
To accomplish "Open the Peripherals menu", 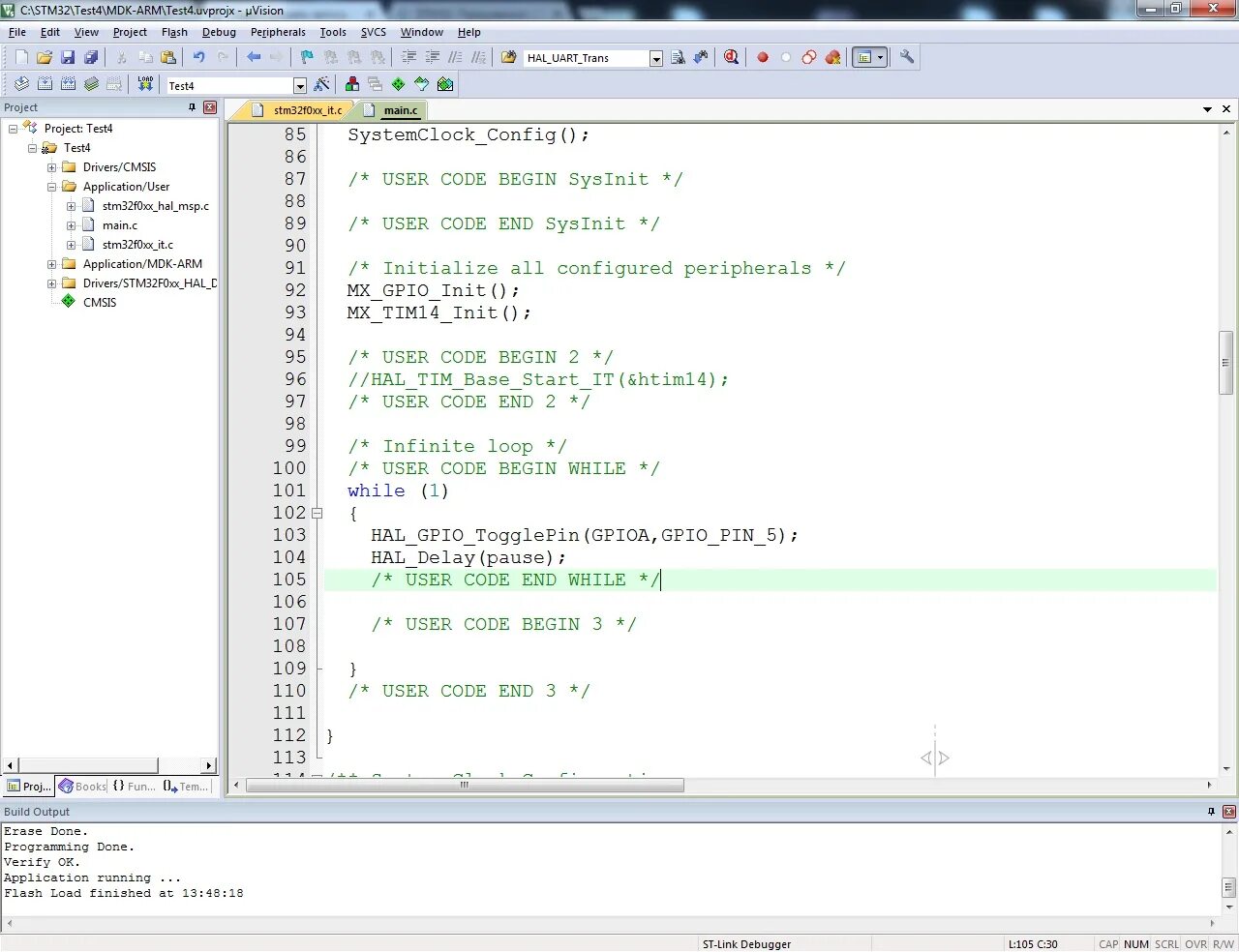I will [278, 32].
